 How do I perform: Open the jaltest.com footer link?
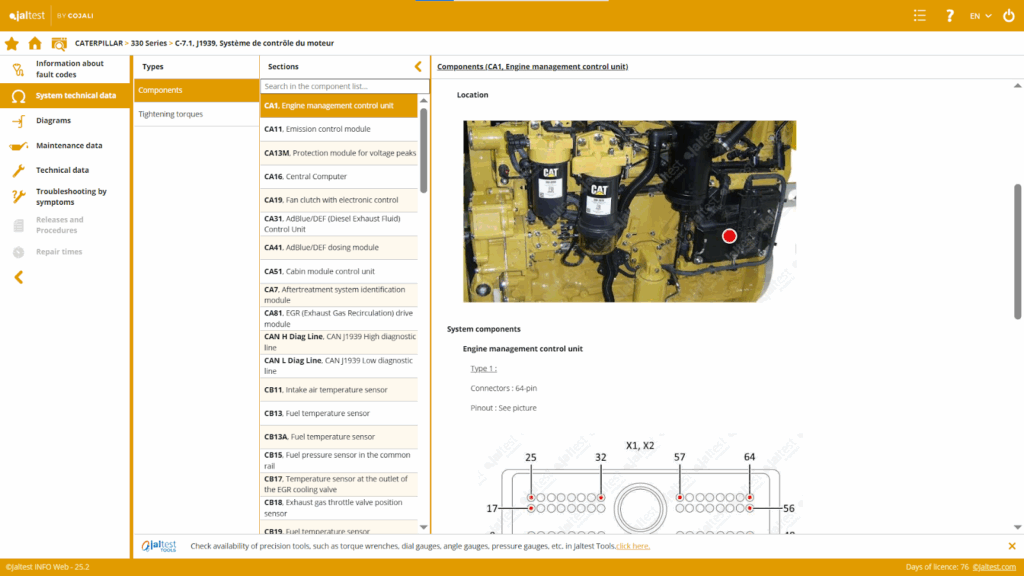(x=994, y=567)
